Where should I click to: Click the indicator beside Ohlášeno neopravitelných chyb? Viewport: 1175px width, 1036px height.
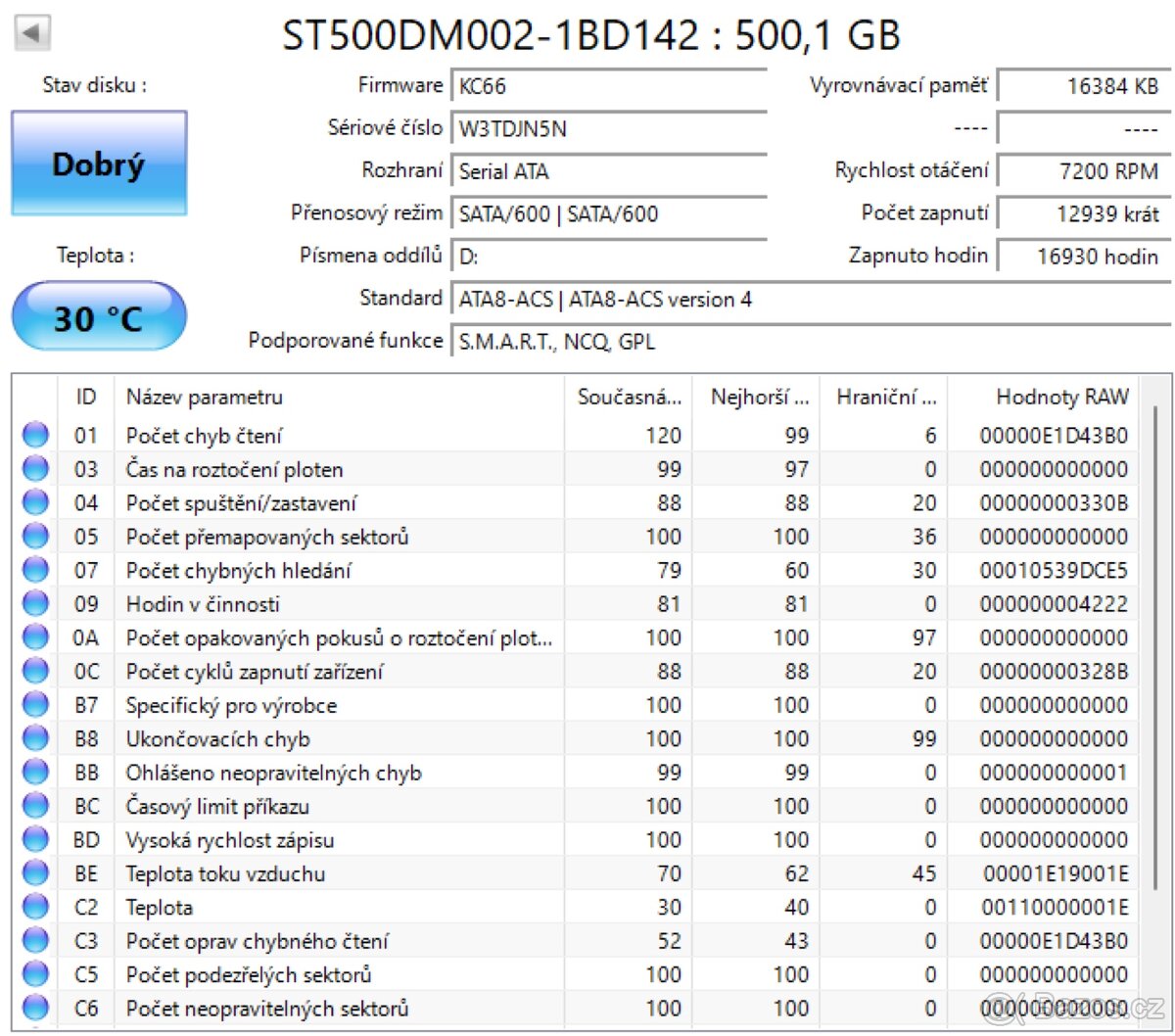(34, 772)
